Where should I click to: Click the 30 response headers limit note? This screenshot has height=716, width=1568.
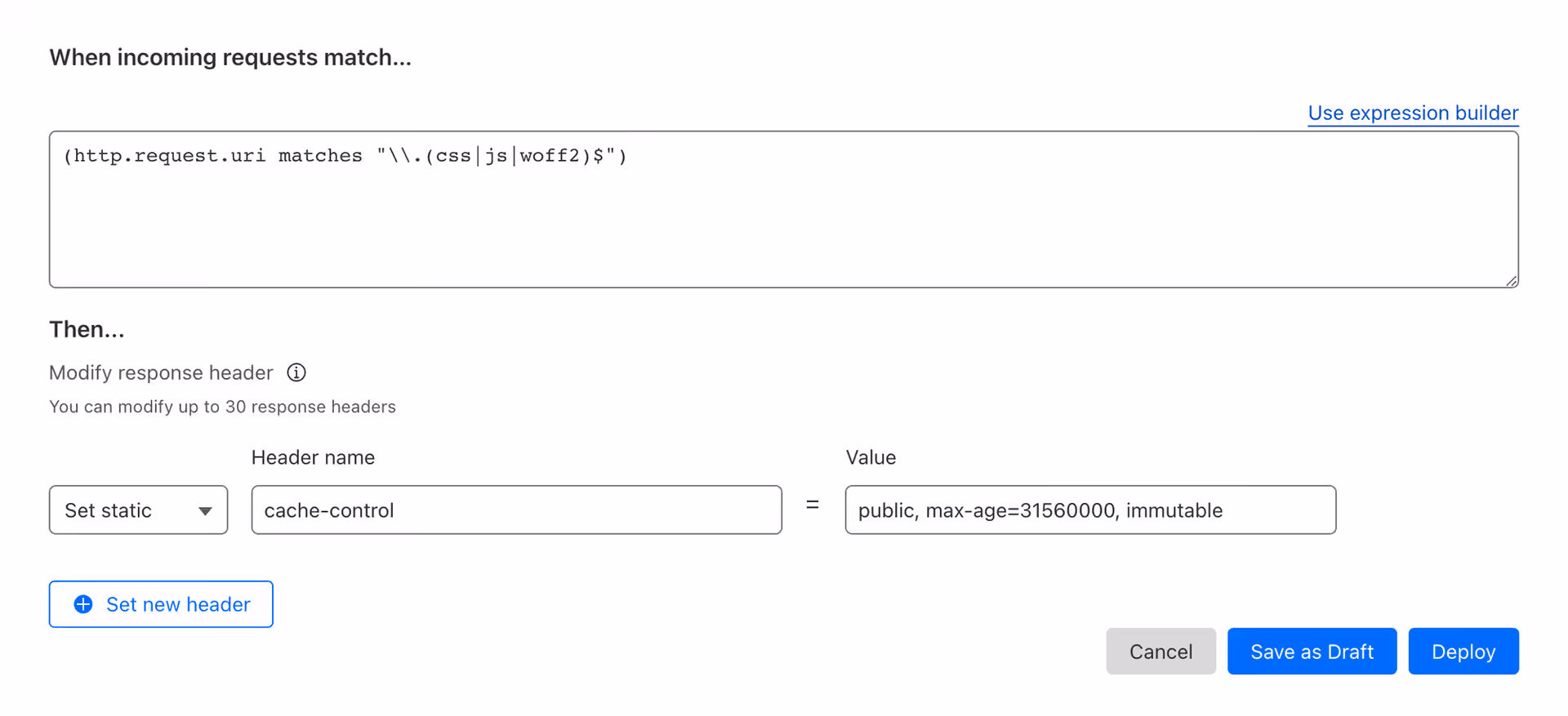click(x=222, y=407)
